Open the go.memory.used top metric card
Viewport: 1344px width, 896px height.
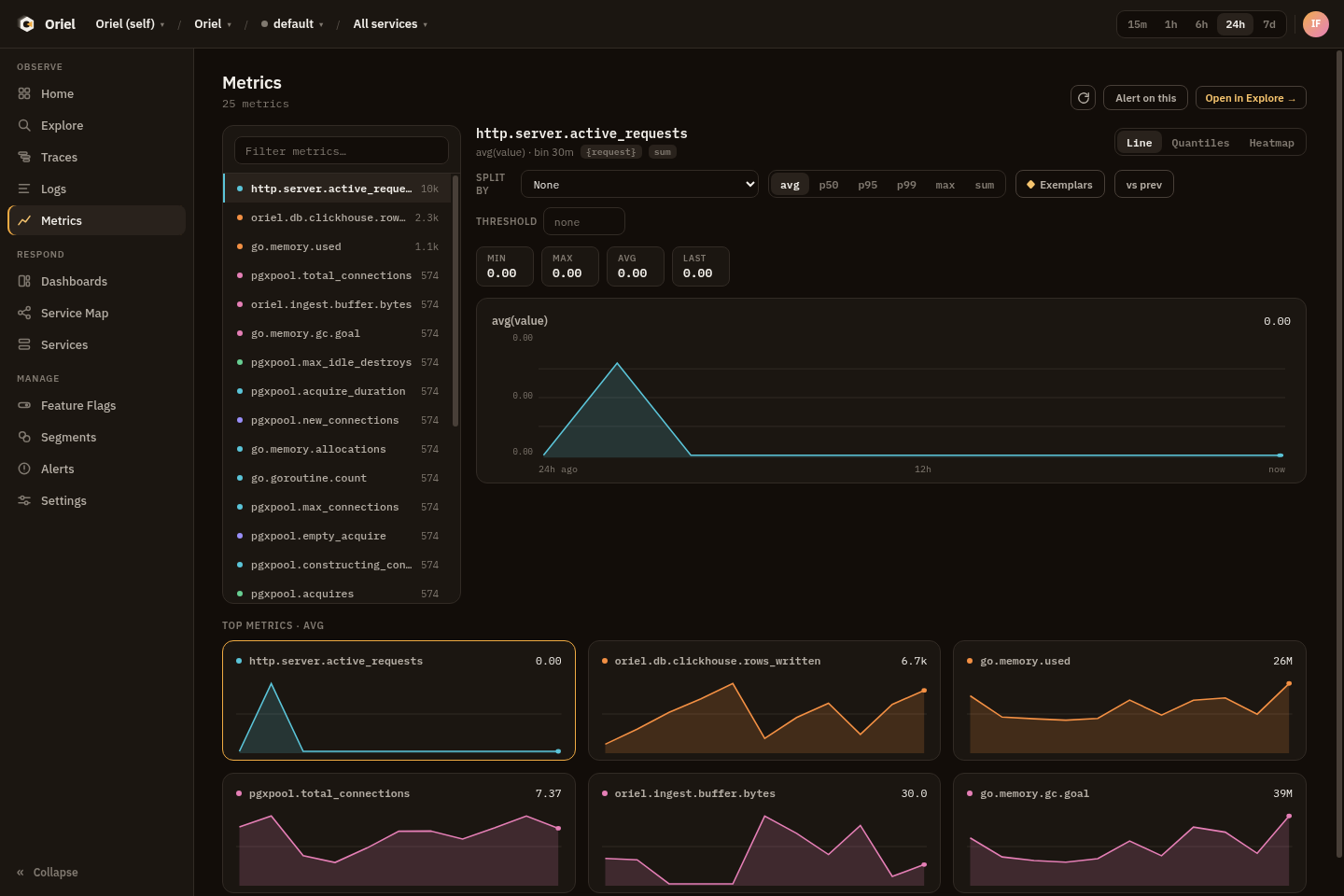[x=1129, y=700]
